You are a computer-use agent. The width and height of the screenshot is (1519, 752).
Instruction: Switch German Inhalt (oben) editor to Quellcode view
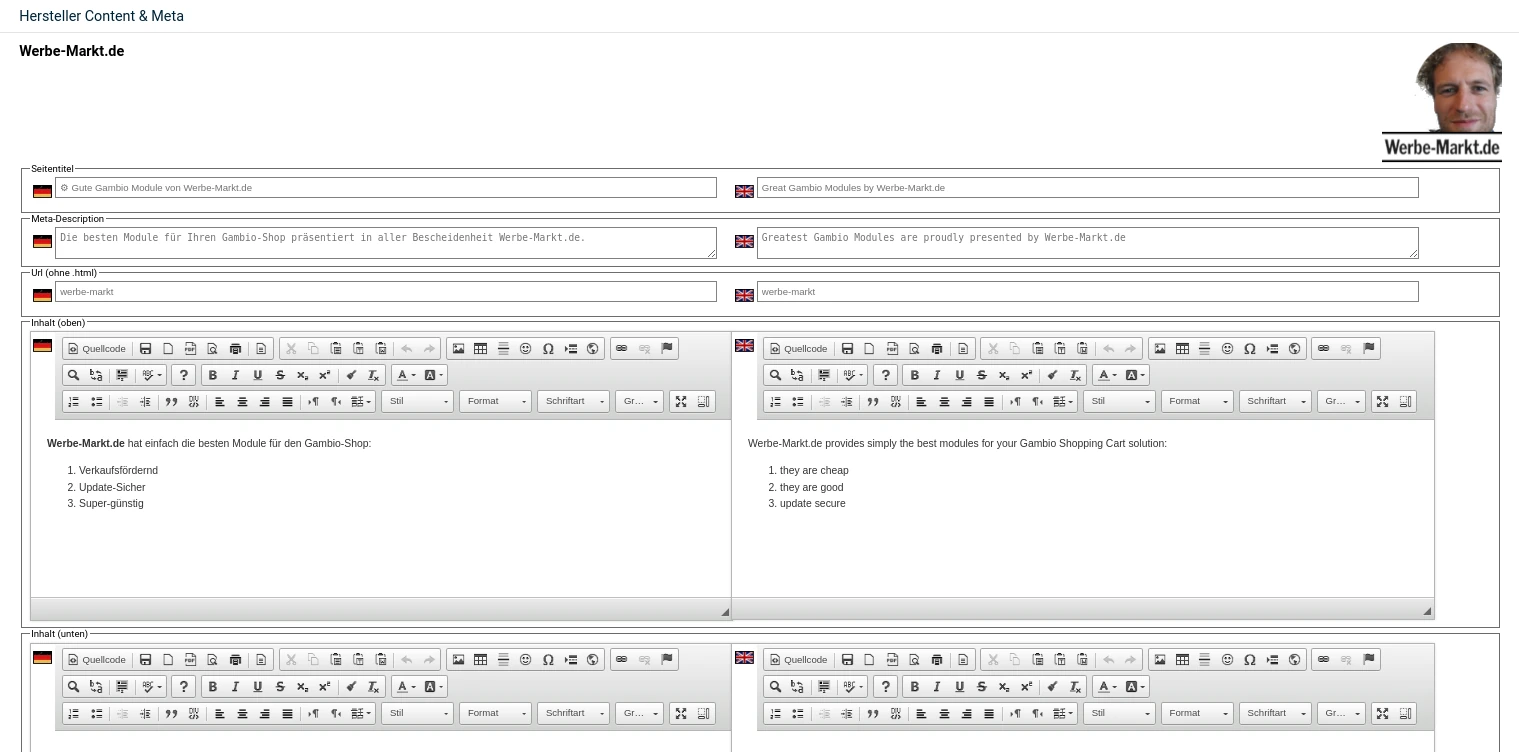97,349
